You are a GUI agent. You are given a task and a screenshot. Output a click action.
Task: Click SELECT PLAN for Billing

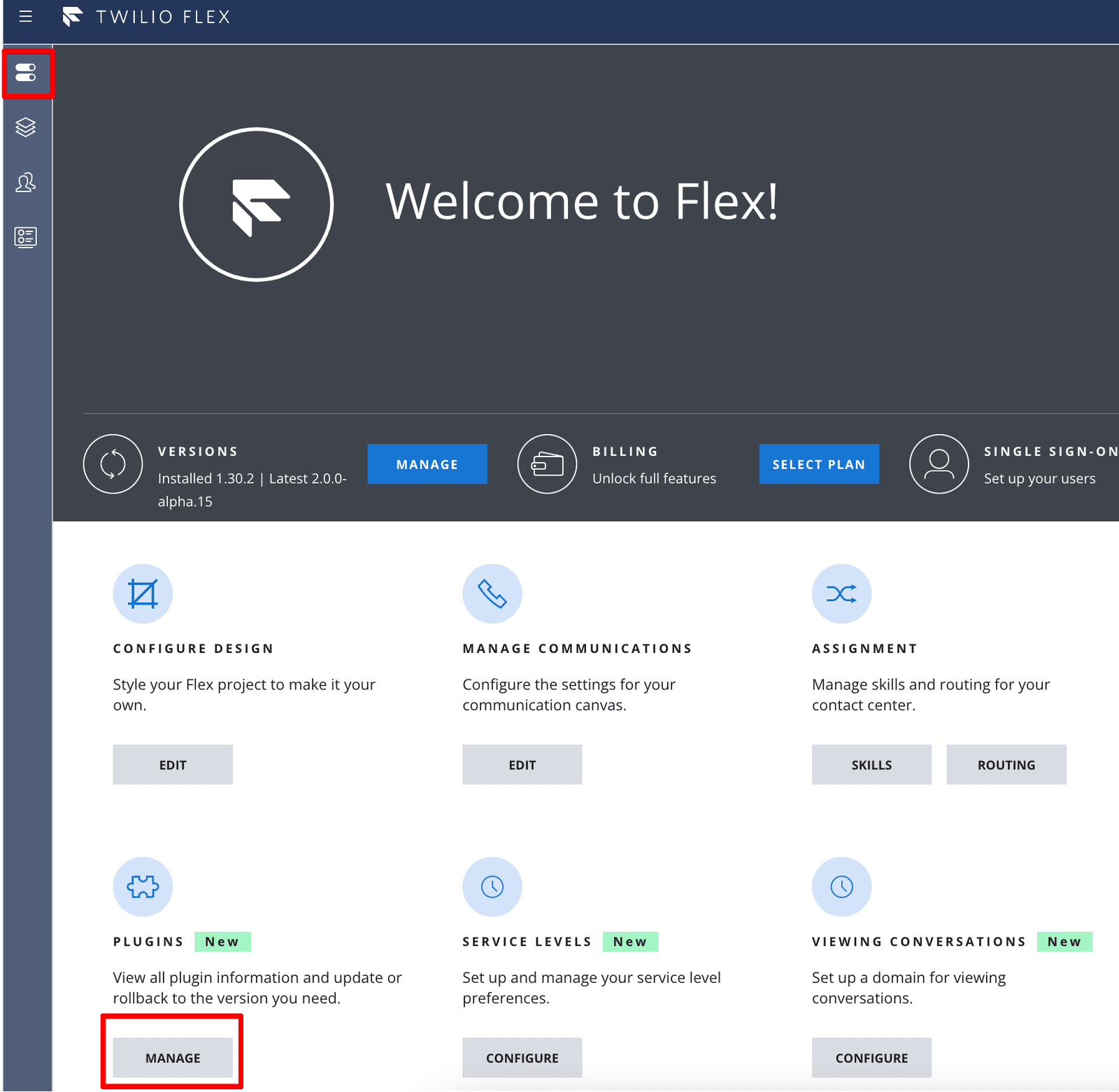[x=818, y=464]
